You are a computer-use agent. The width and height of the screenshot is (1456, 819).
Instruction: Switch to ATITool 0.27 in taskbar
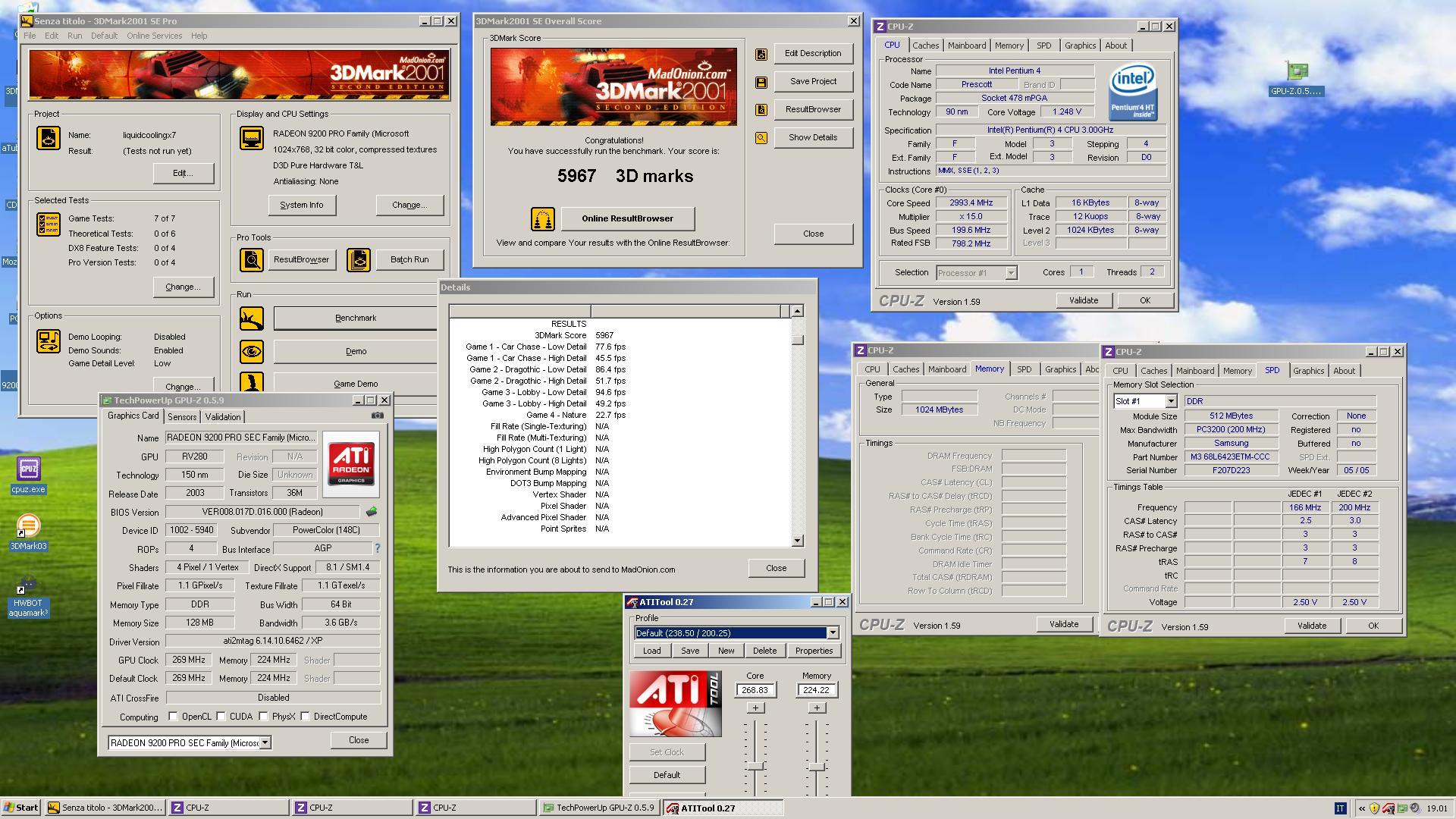[x=723, y=808]
